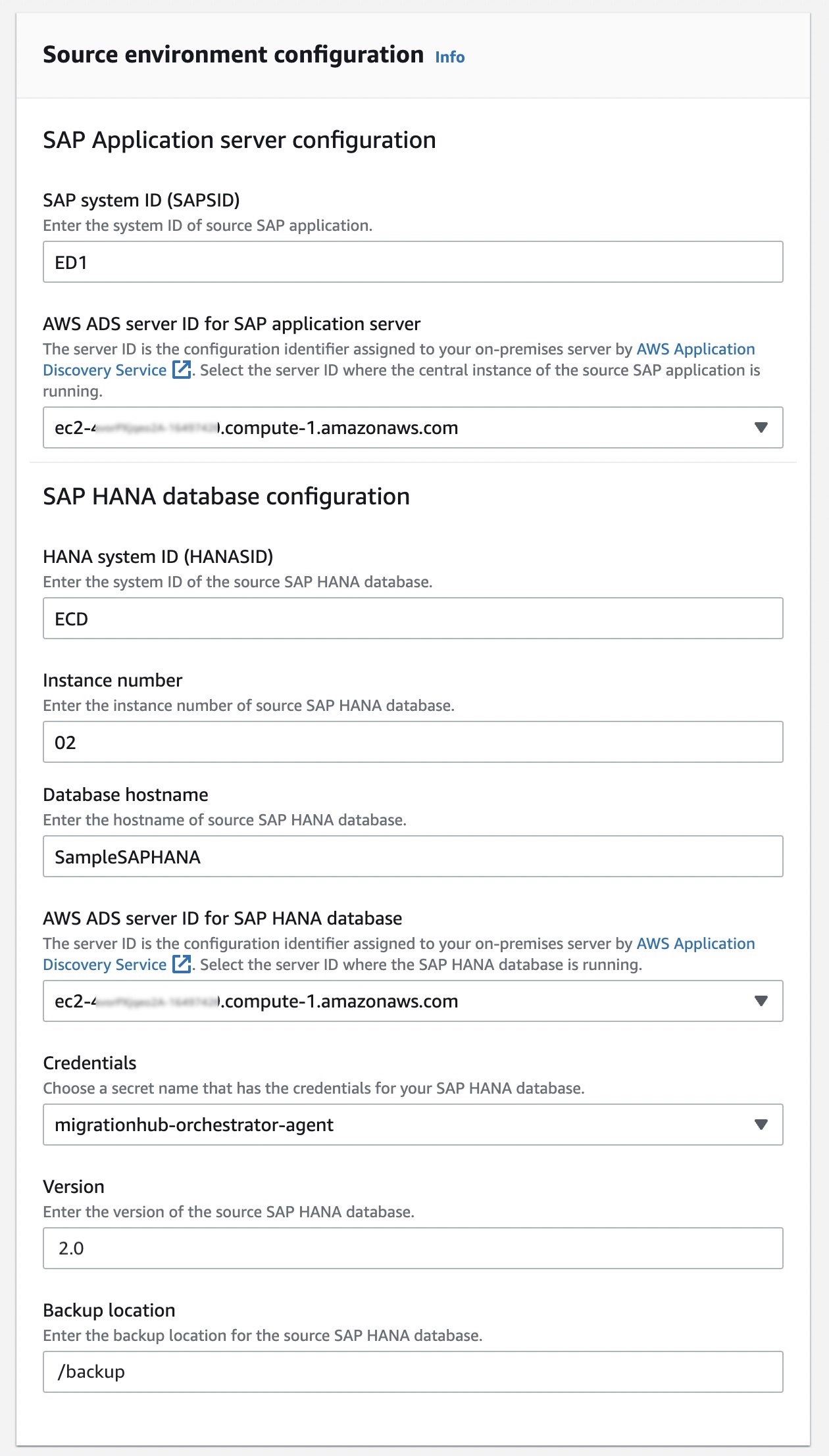Click the hint 'Enter the version of the source SAP HANA database.'
Viewport: 829px width, 1456px height.
click(x=229, y=1212)
